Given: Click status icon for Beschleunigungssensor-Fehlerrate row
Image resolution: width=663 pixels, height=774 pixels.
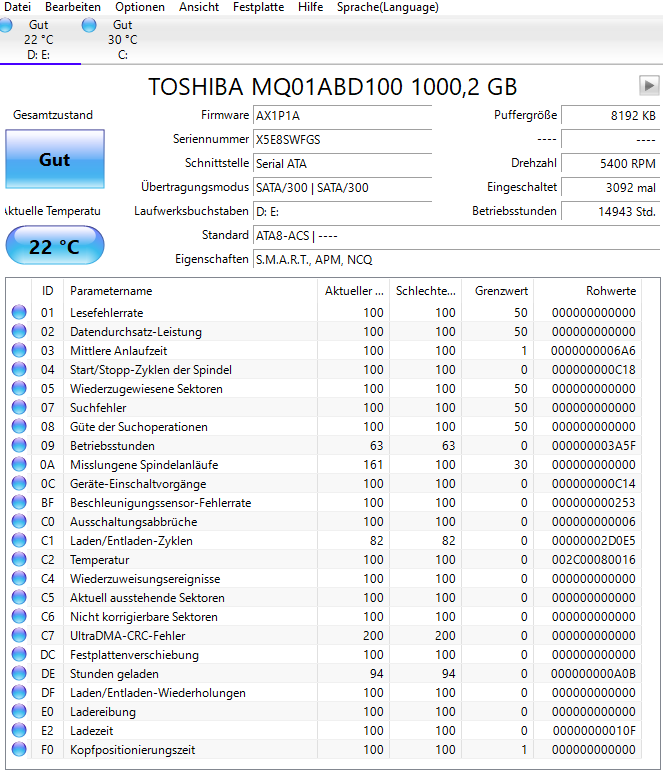Looking at the screenshot, I should pos(19,503).
